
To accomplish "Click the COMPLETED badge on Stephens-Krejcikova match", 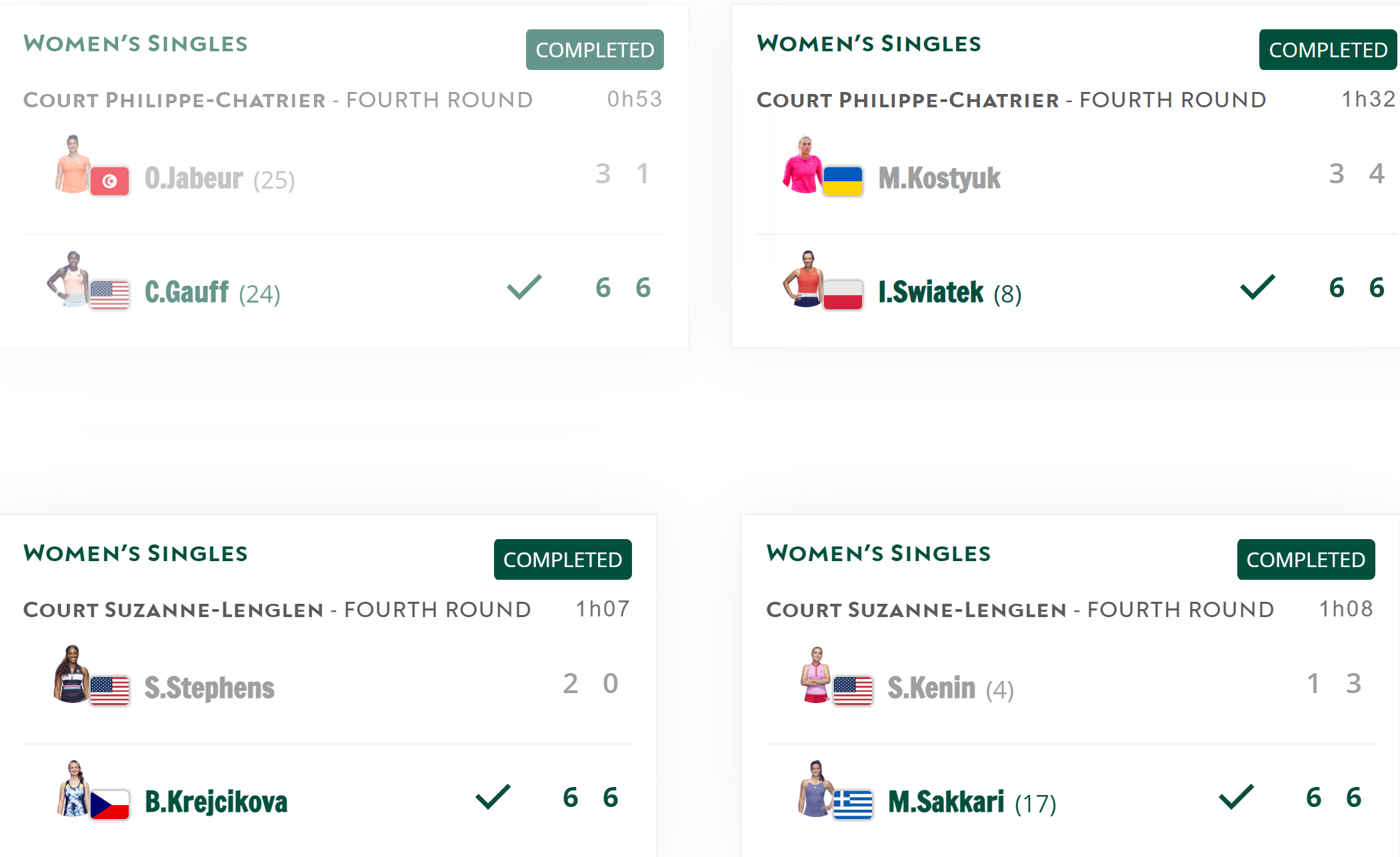I will (x=563, y=559).
